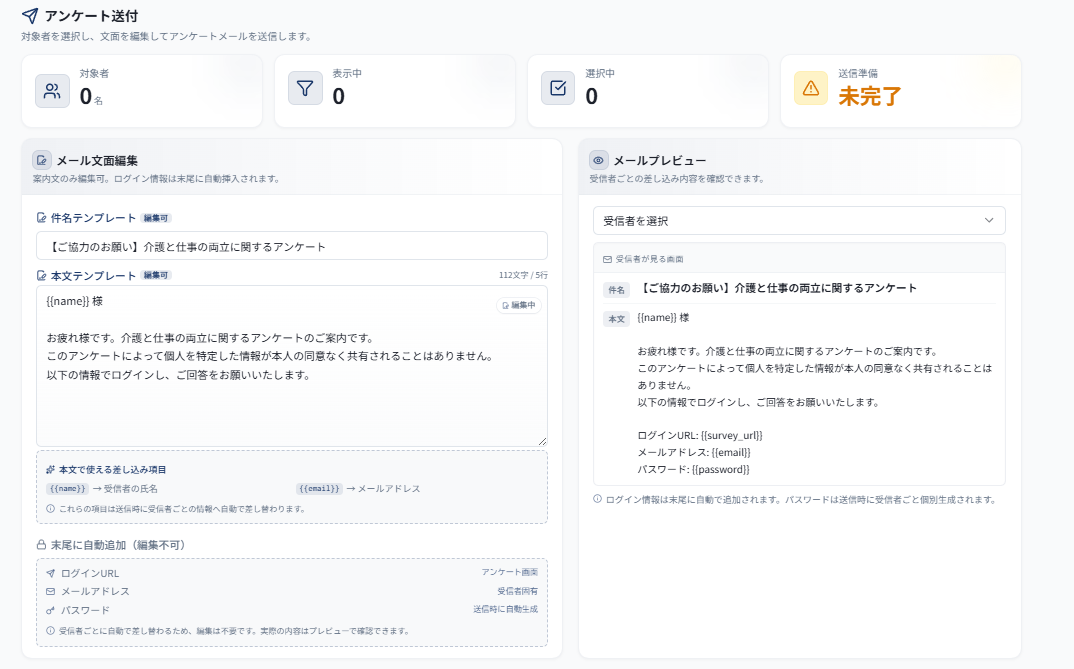The width and height of the screenshot is (1074, 669).
Task: Click inside the 本文テンプレート body text area
Action: (291, 400)
